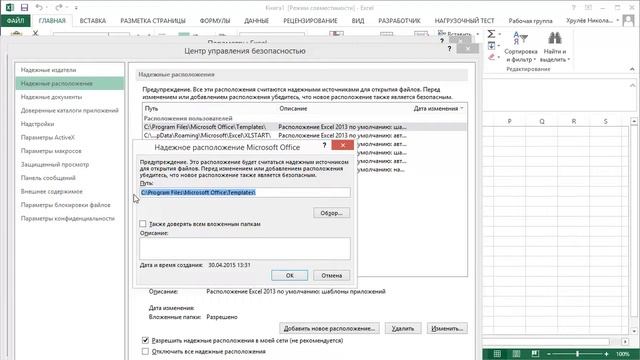Select Защищенный просмотр in sidebar

(55, 164)
